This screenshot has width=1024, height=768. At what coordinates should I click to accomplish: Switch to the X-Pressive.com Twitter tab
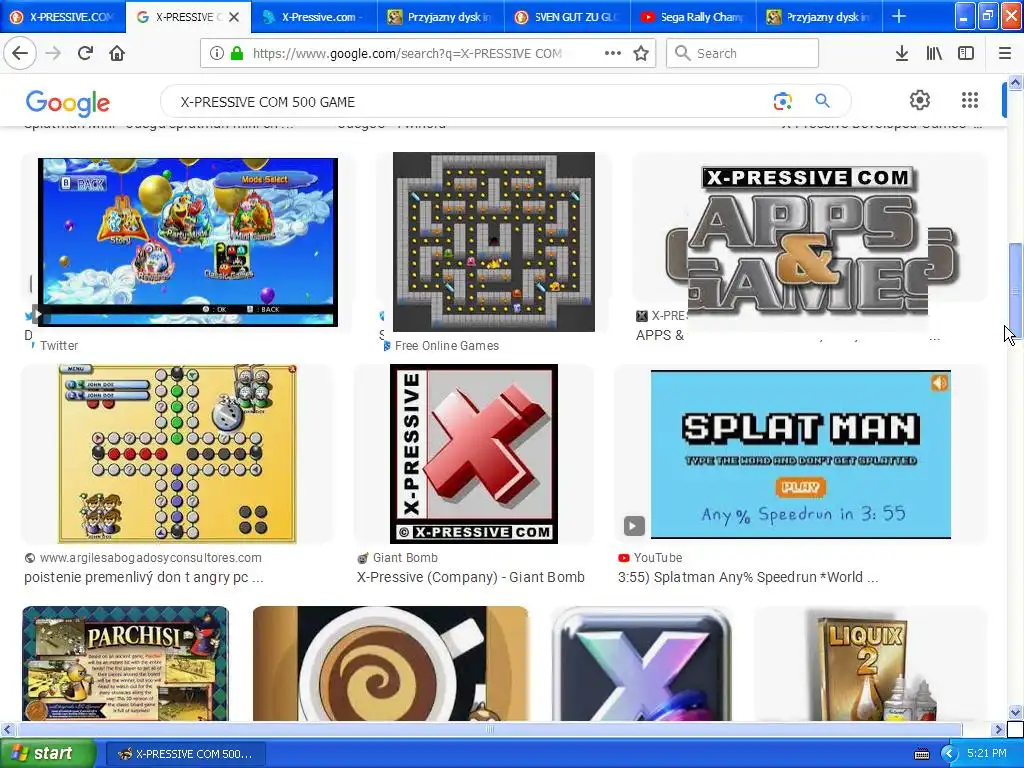point(314,17)
